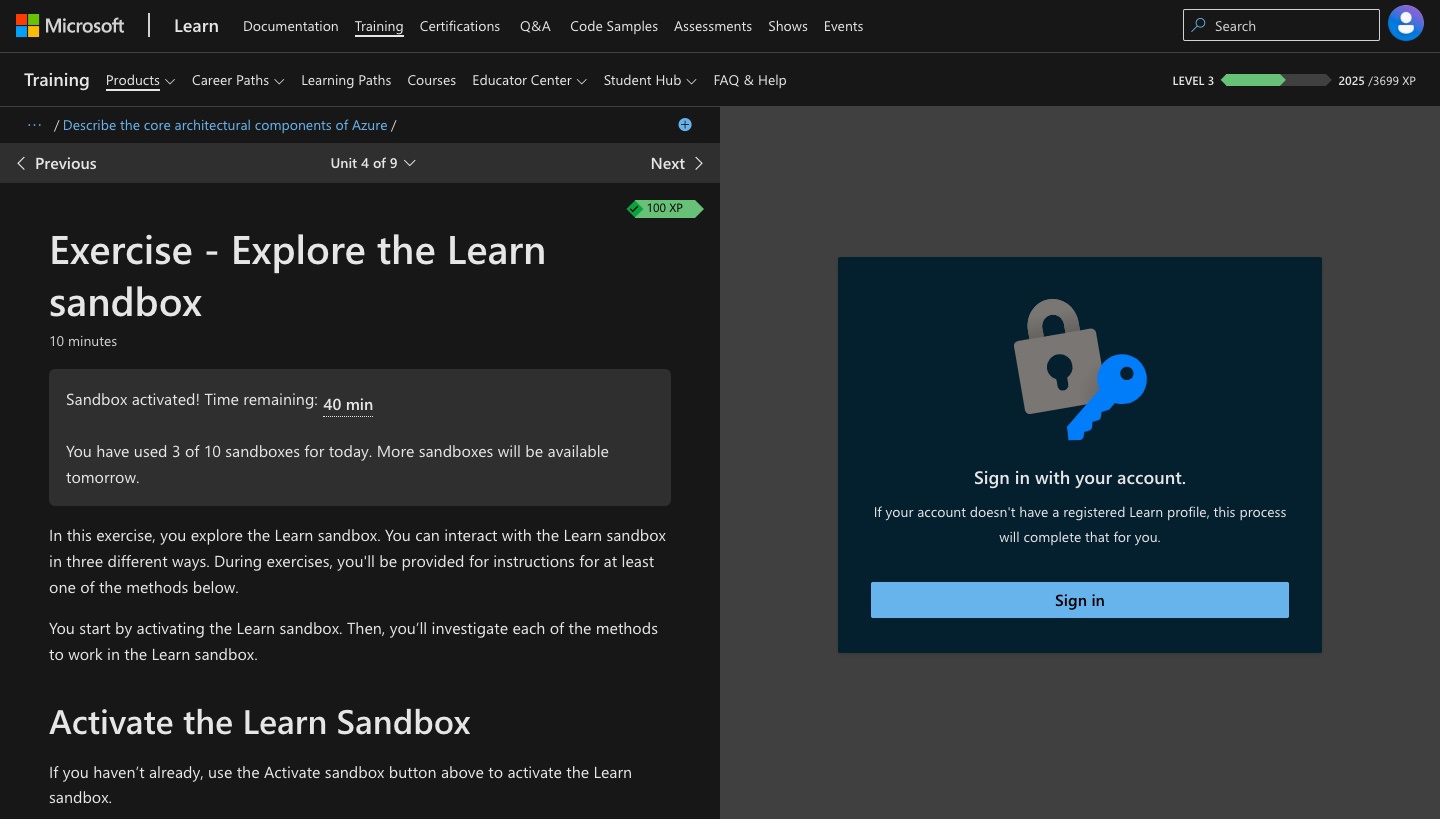Go to the Next unit
This screenshot has height=819, width=1440.
(677, 163)
